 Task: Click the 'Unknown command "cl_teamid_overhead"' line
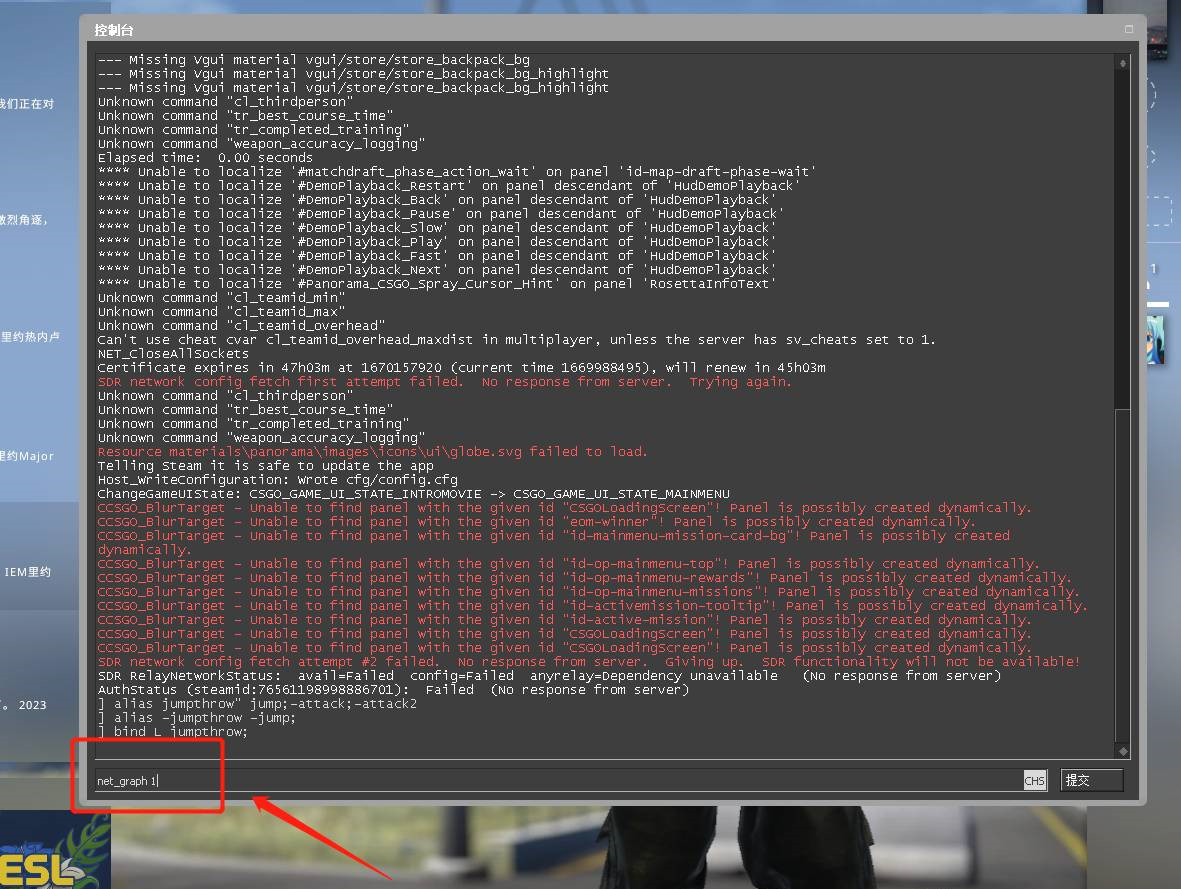pyautogui.click(x=241, y=325)
